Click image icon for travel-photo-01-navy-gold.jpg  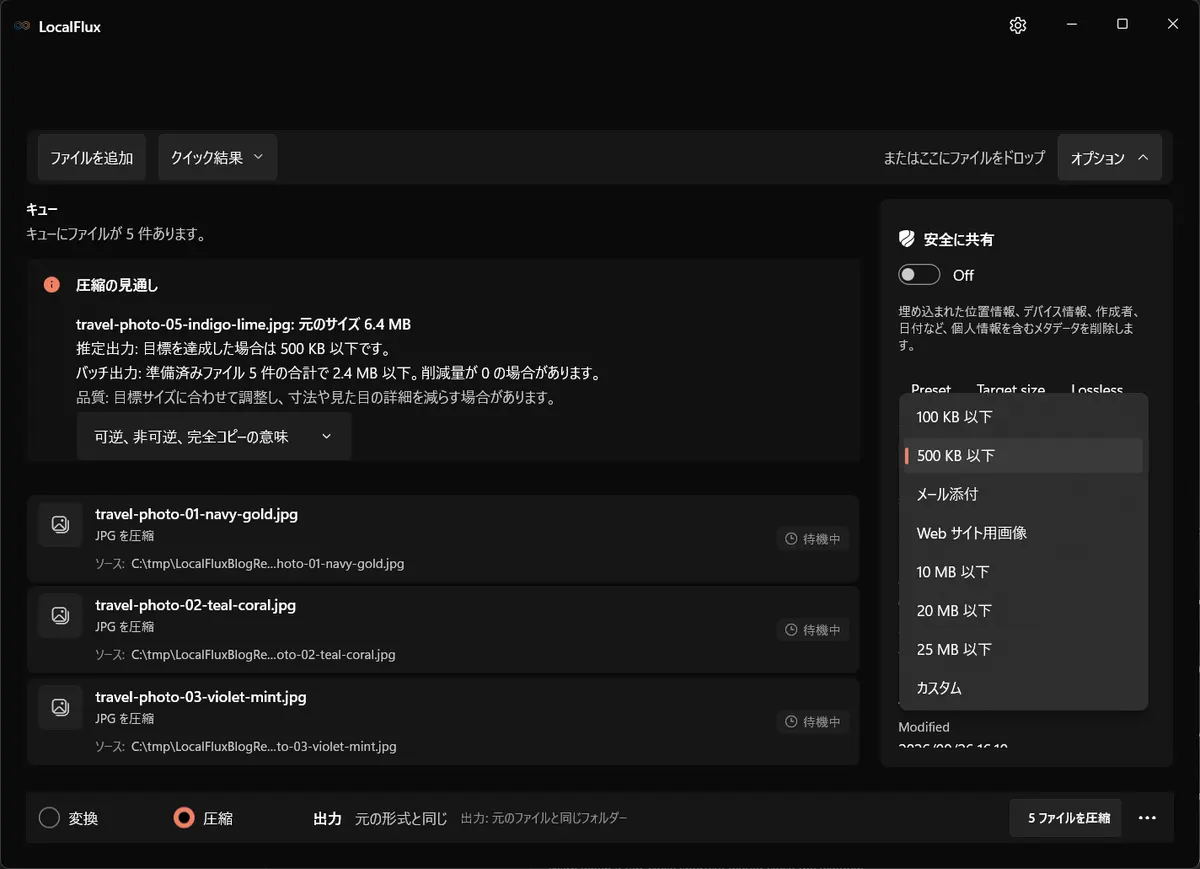pos(60,524)
